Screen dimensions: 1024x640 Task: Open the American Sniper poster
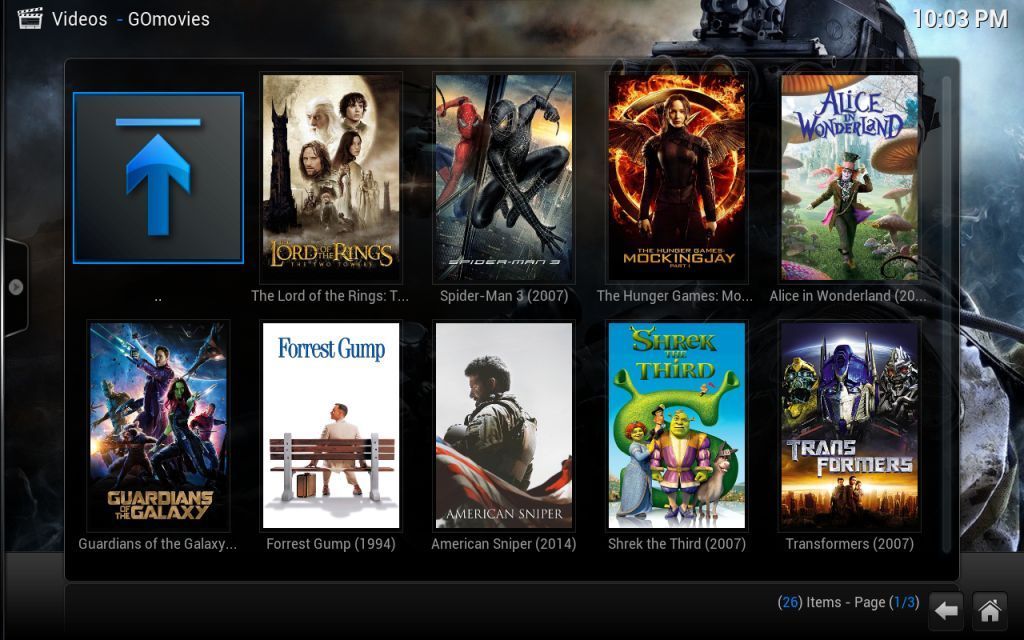pyautogui.click(x=504, y=425)
